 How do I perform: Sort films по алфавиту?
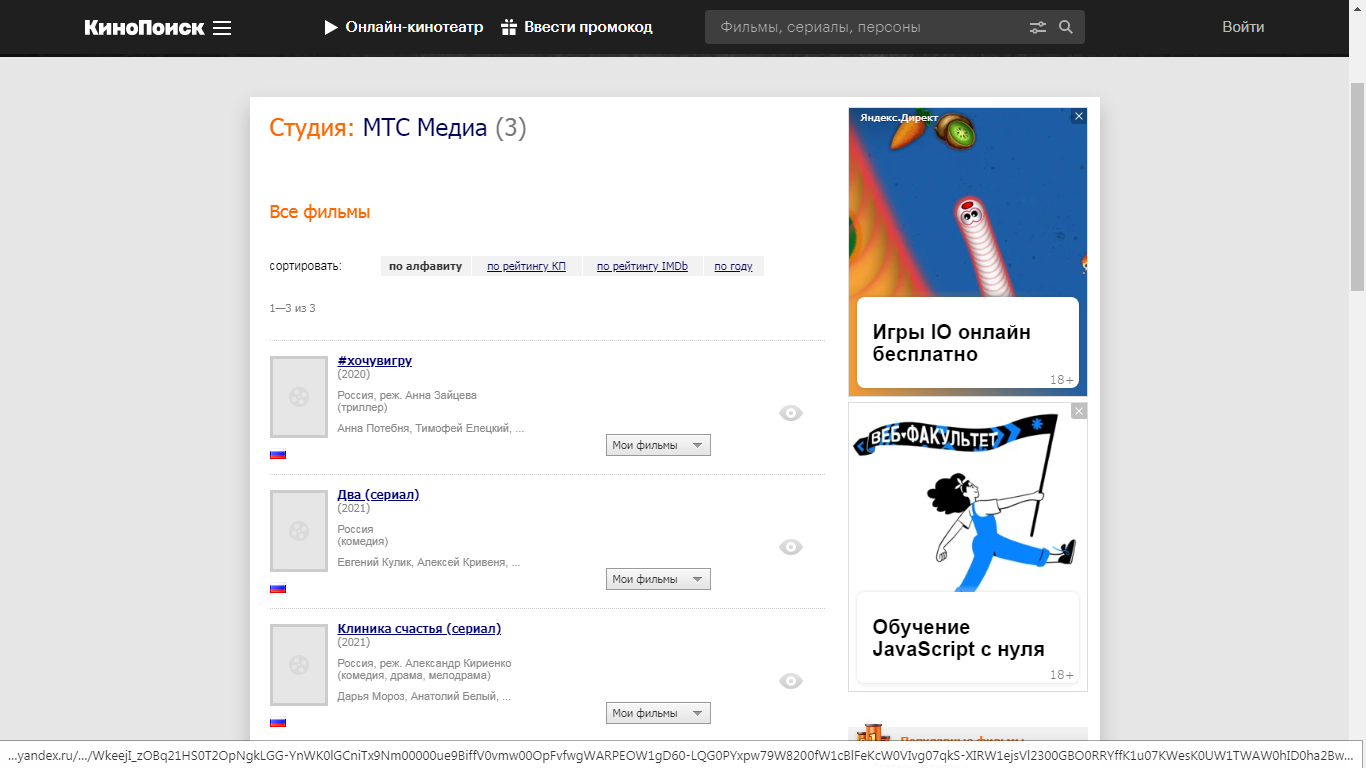click(x=426, y=266)
